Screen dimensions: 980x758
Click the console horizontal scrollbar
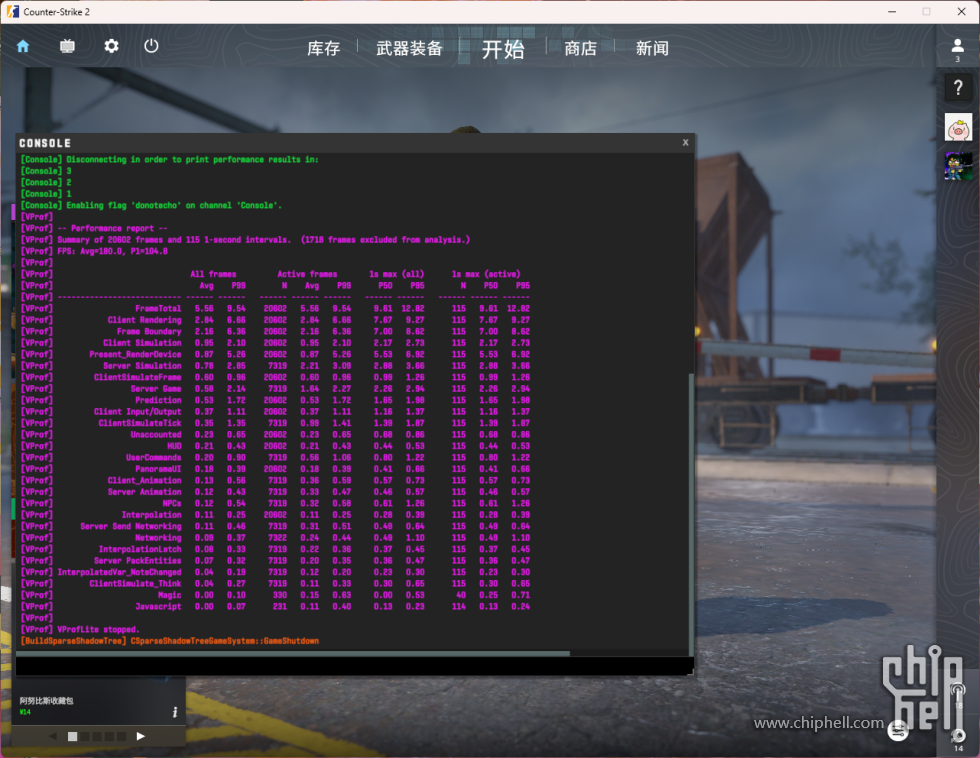tap(293, 654)
